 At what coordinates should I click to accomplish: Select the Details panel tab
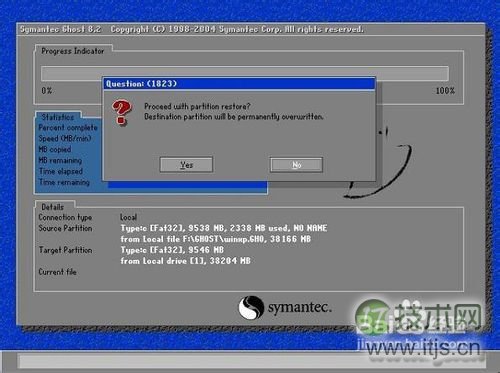tap(53, 207)
